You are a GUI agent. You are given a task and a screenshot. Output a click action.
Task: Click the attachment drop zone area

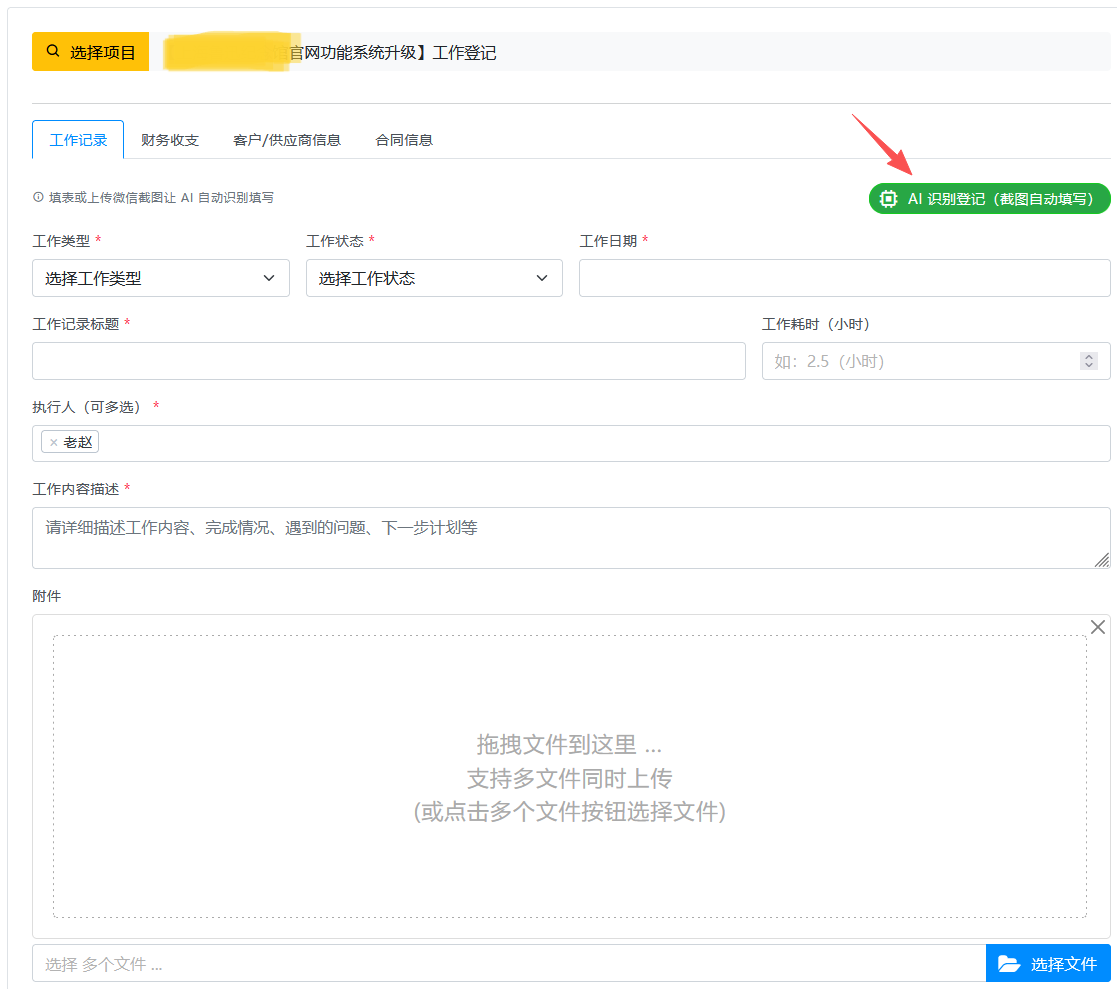tap(570, 777)
